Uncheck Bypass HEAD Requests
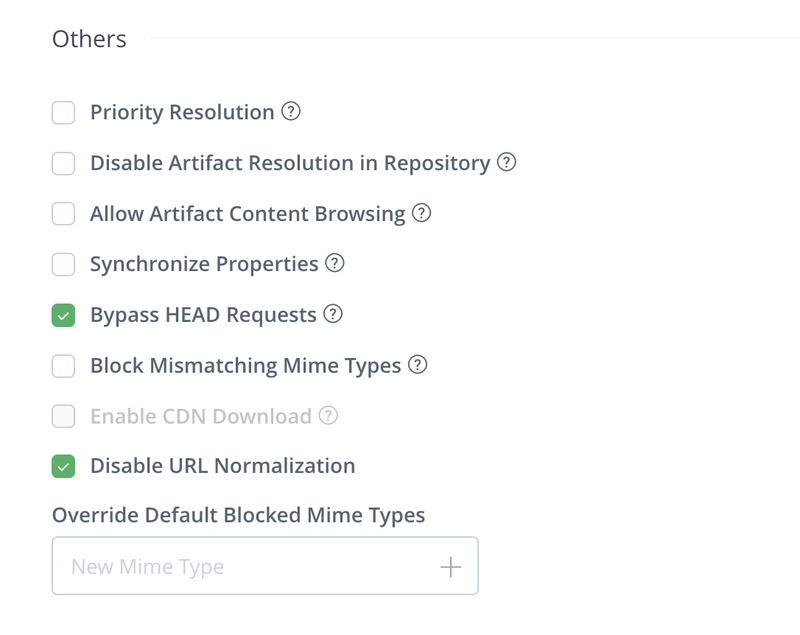The height and width of the screenshot is (635, 800). coord(64,316)
